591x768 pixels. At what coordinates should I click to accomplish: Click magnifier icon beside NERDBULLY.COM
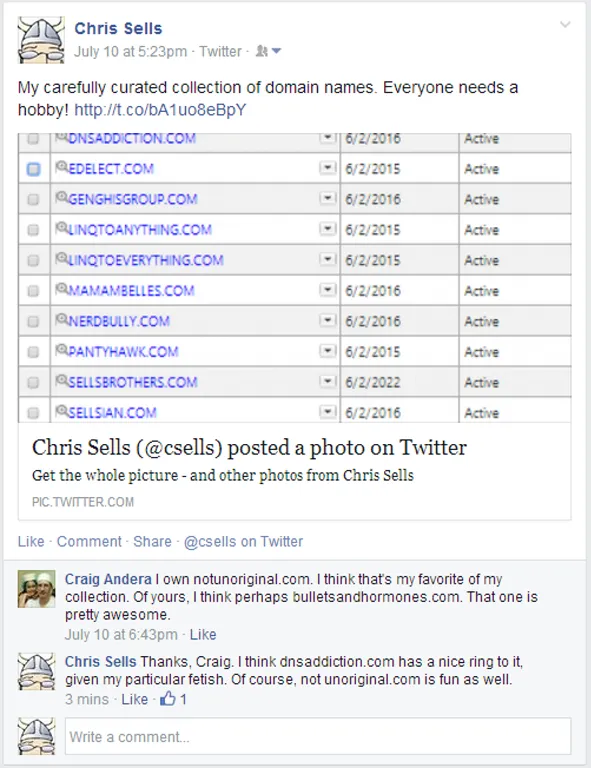click(62, 319)
